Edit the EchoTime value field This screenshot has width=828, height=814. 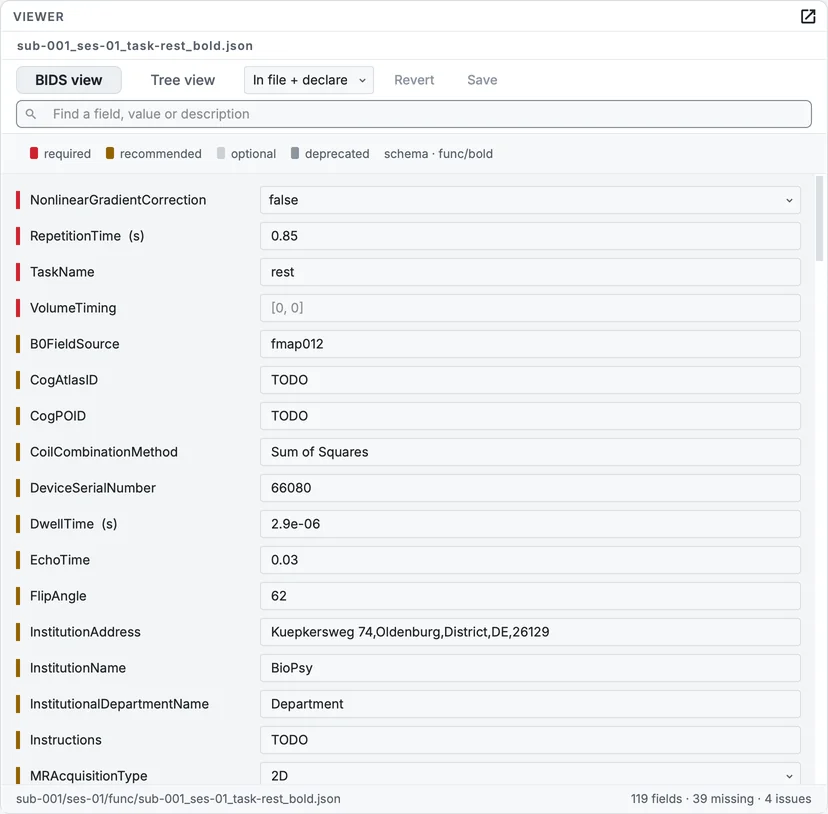(x=530, y=559)
